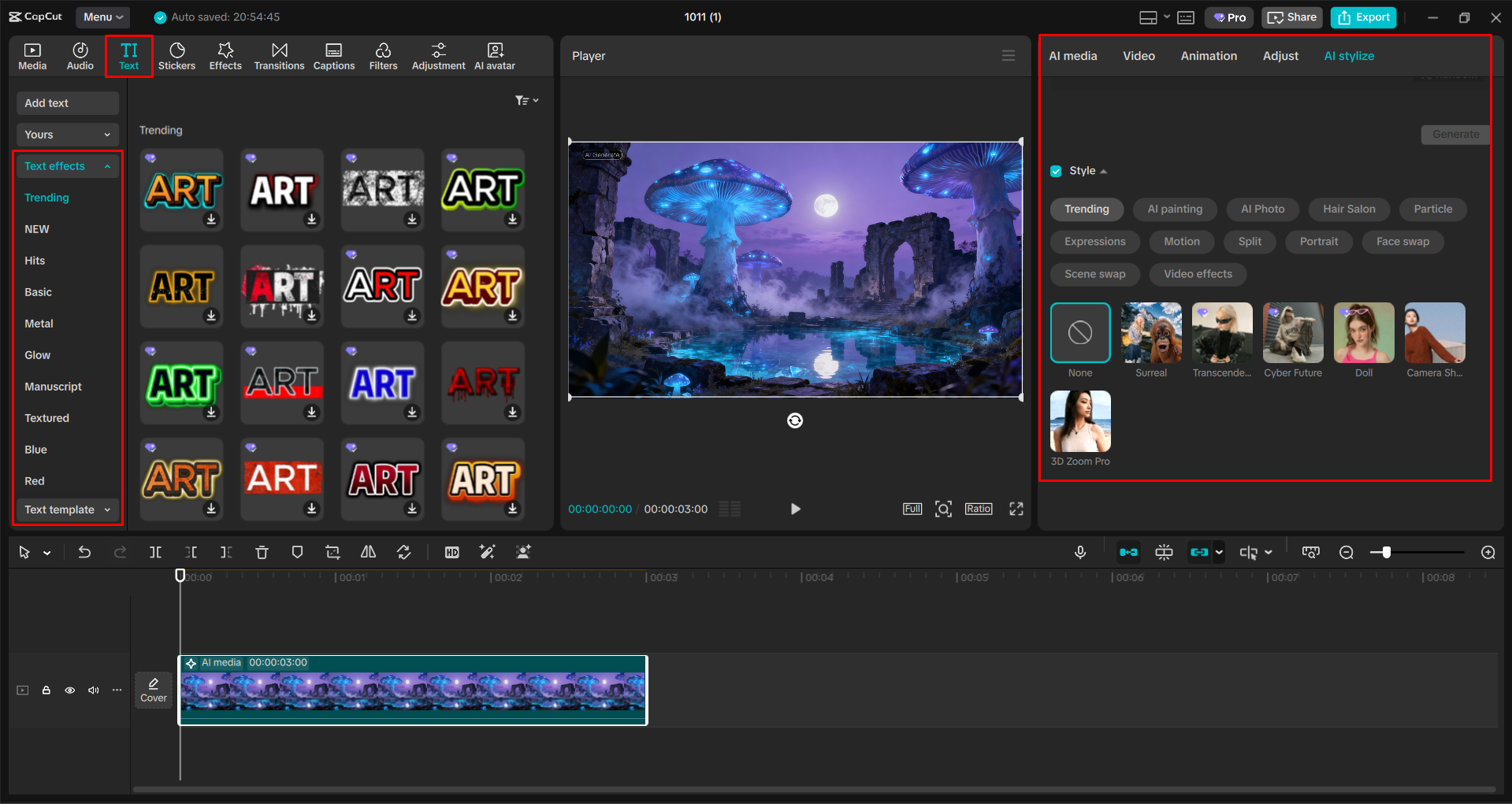Collapse the Text effects section
Image resolution: width=1512 pixels, height=804 pixels.
pyautogui.click(x=67, y=165)
